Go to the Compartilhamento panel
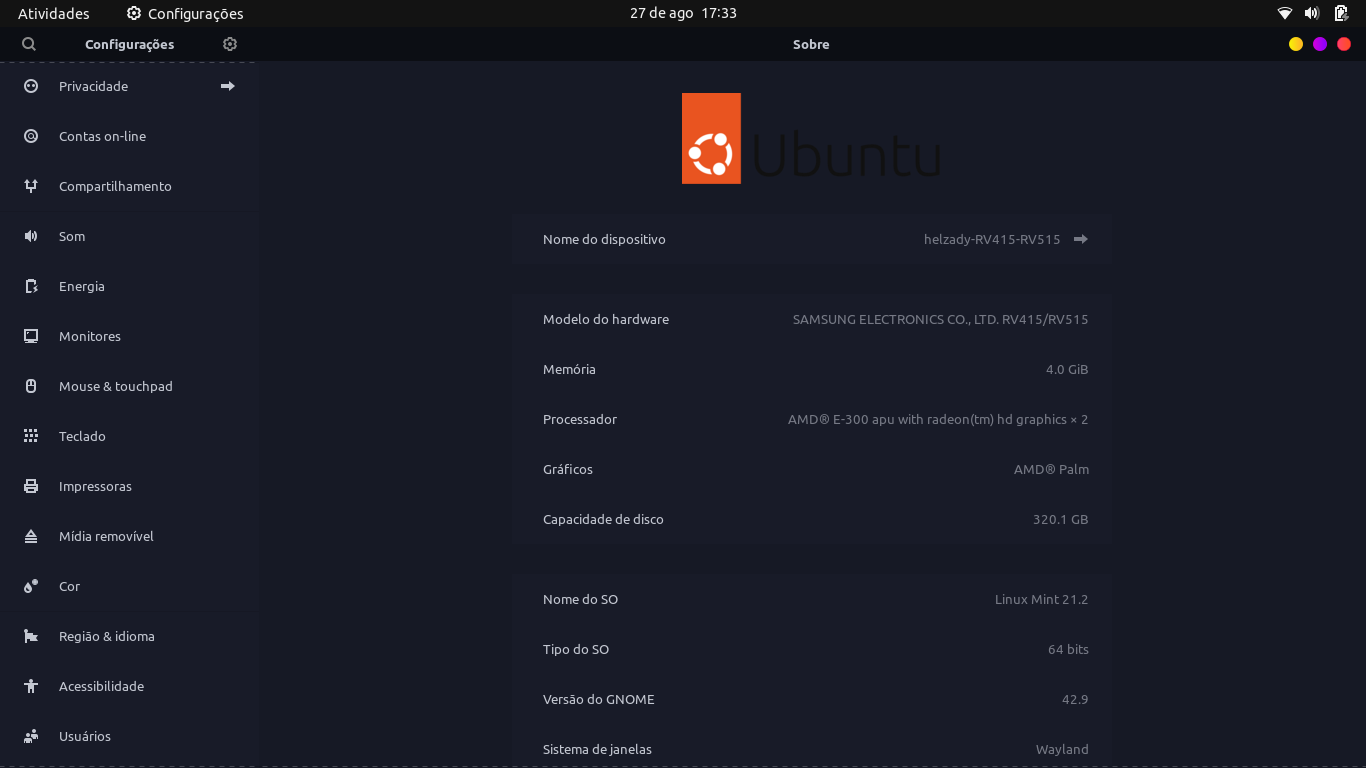This screenshot has height=768, width=1366. (x=129, y=186)
